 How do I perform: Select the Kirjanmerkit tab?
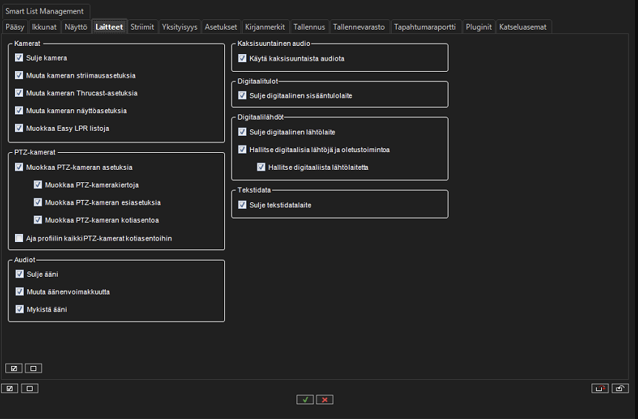pos(265,27)
